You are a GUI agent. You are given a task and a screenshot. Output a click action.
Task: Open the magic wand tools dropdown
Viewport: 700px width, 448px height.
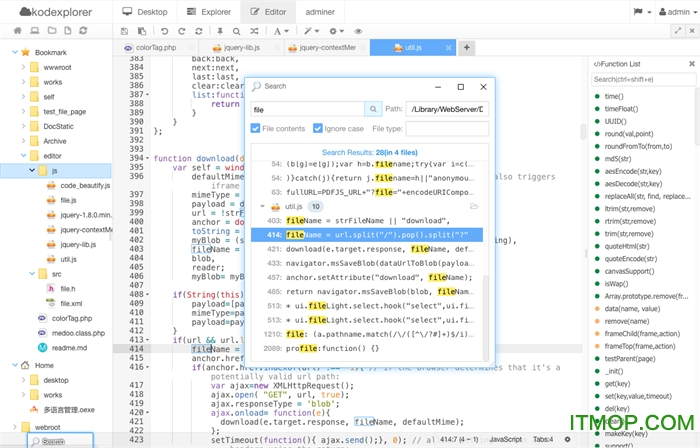311,31
